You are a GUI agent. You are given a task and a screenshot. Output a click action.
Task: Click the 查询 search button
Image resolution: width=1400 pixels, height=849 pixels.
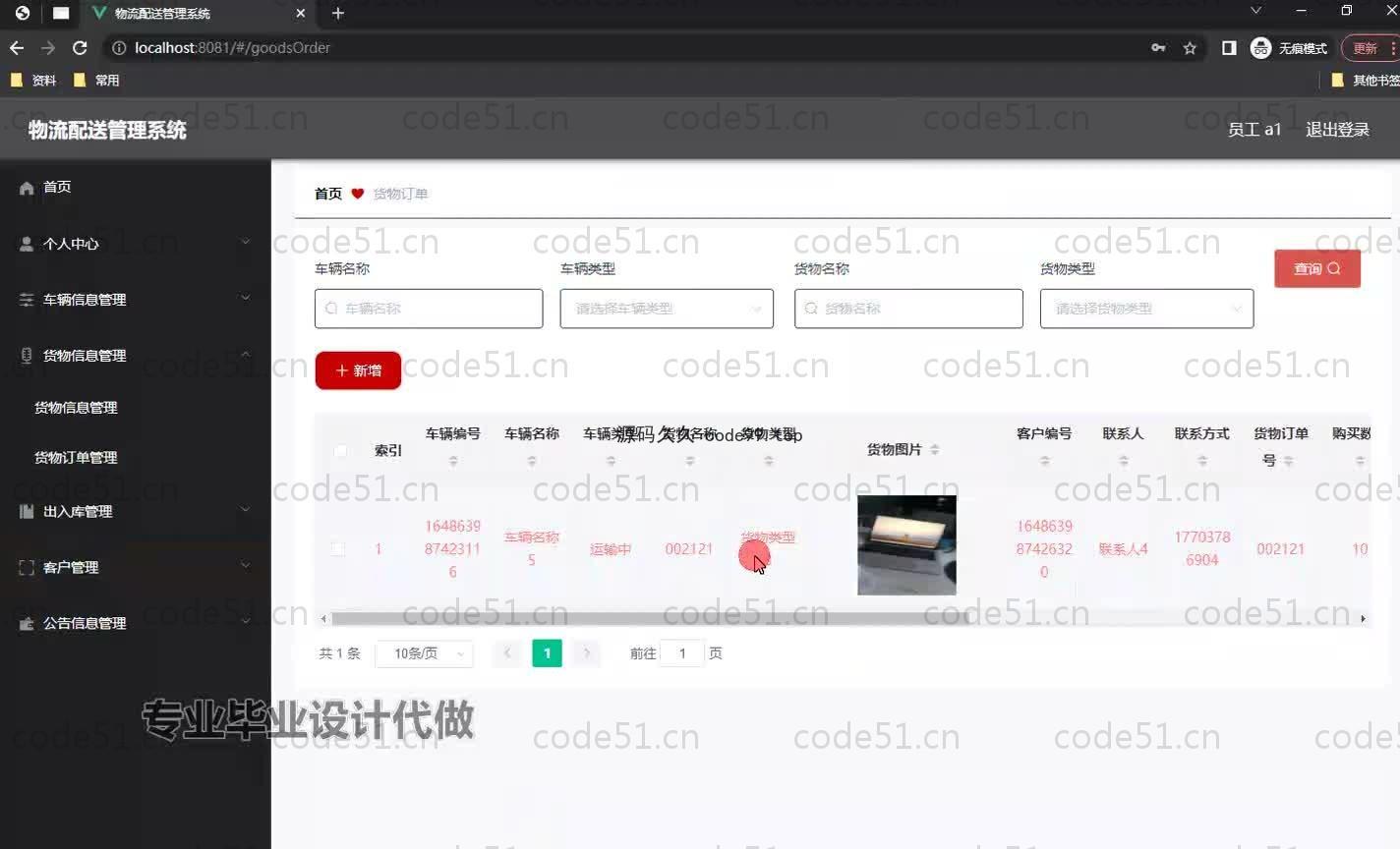tap(1317, 268)
